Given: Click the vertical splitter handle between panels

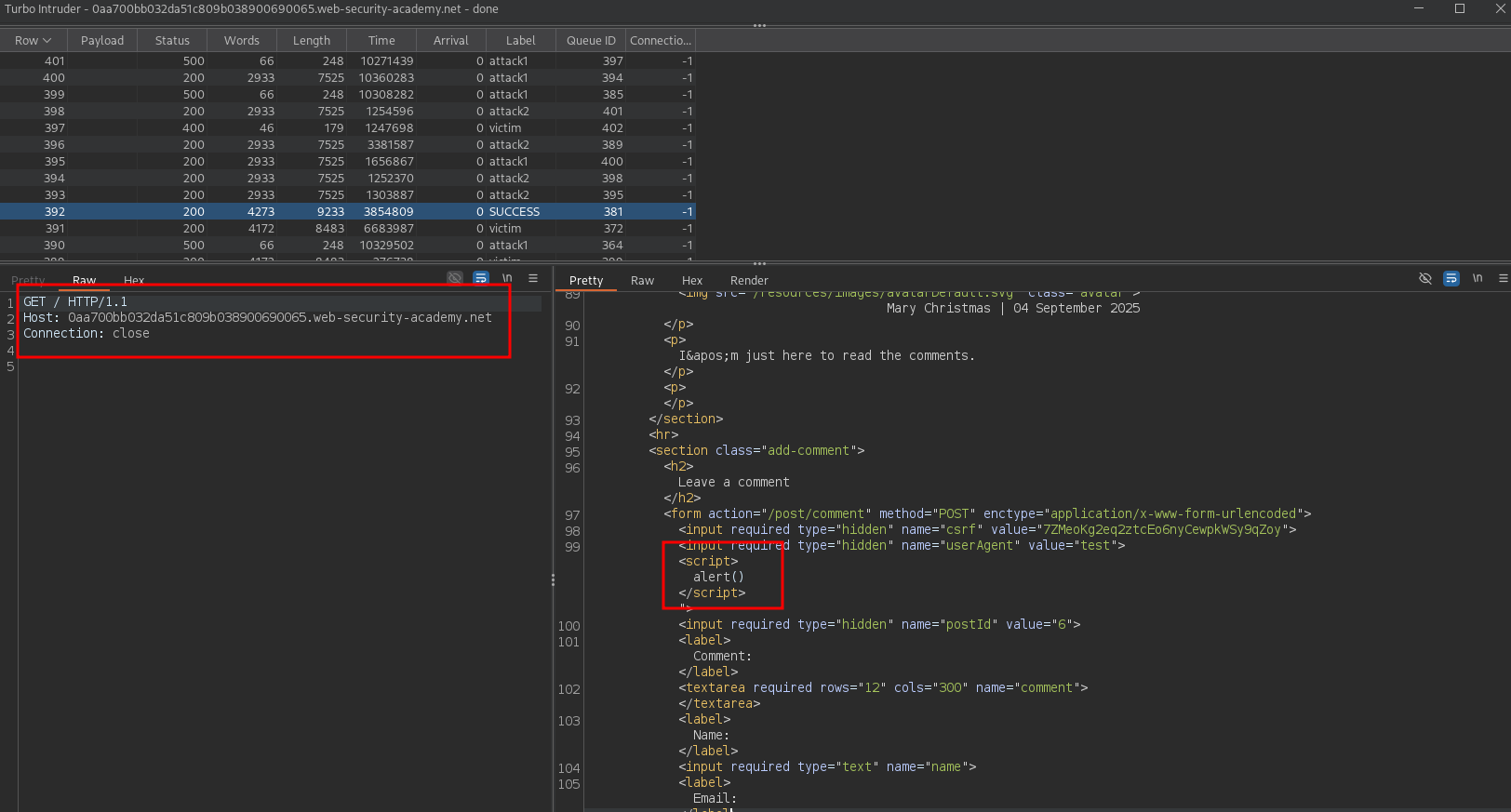Looking at the screenshot, I should point(553,579).
